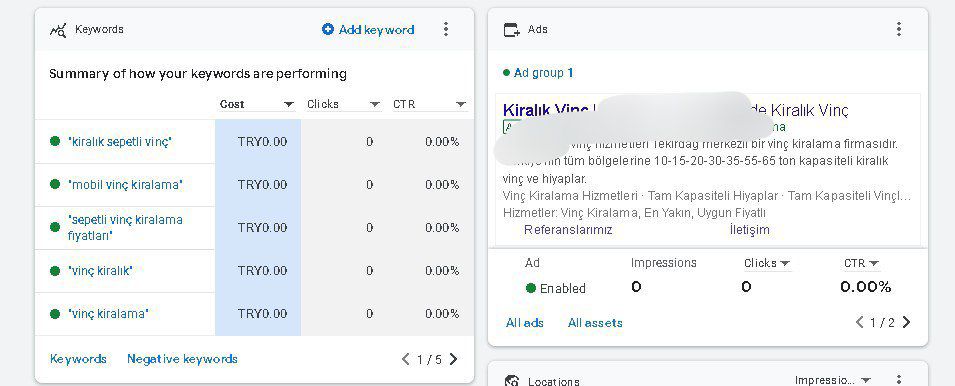Toggle the ad's Enabled status dot
Screen dimensions: 955x386
click(x=530, y=288)
